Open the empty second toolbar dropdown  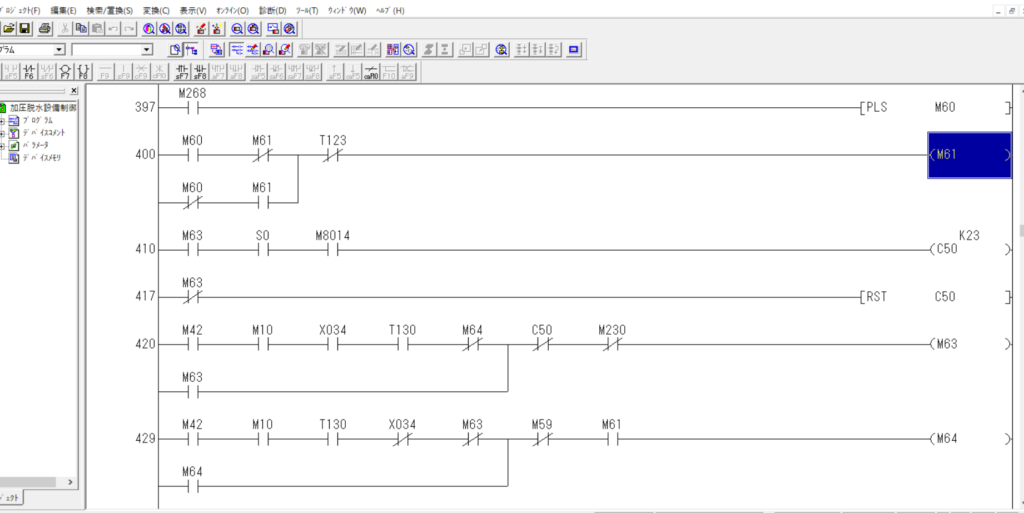pyautogui.click(x=147, y=50)
